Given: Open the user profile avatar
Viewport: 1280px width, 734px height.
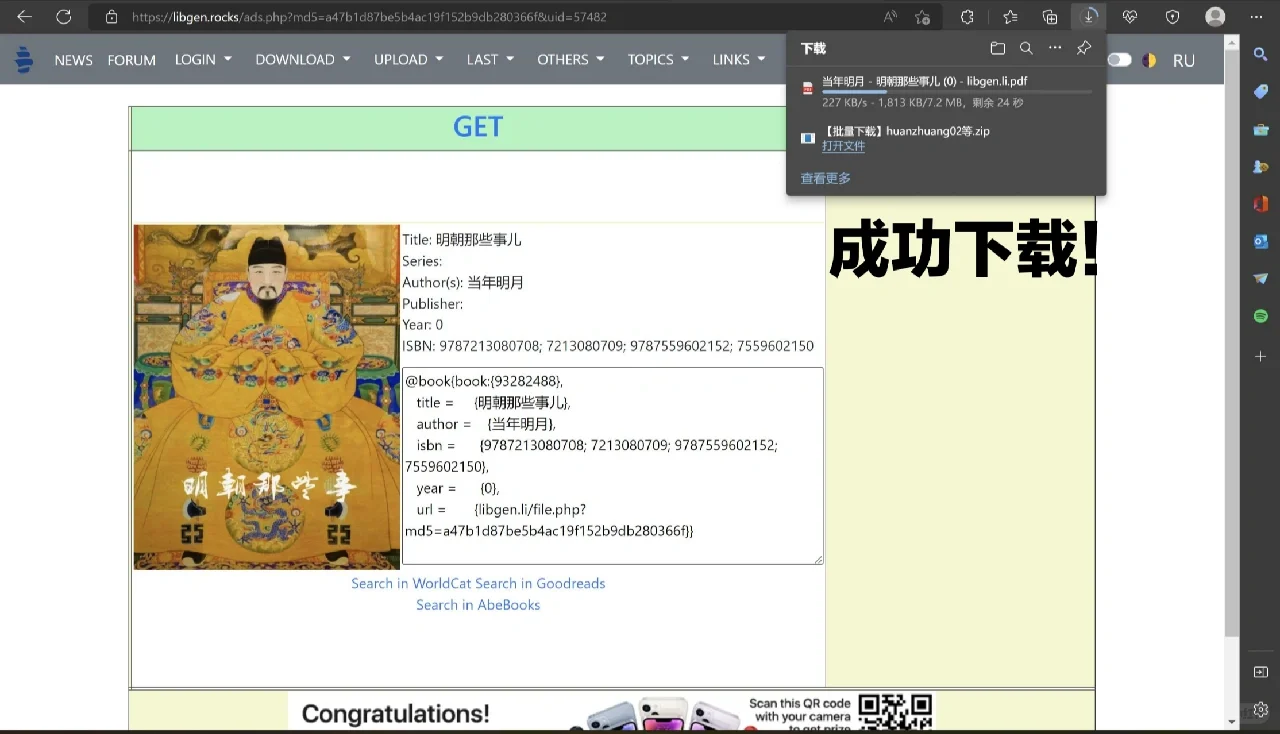Looking at the screenshot, I should tap(1215, 17).
